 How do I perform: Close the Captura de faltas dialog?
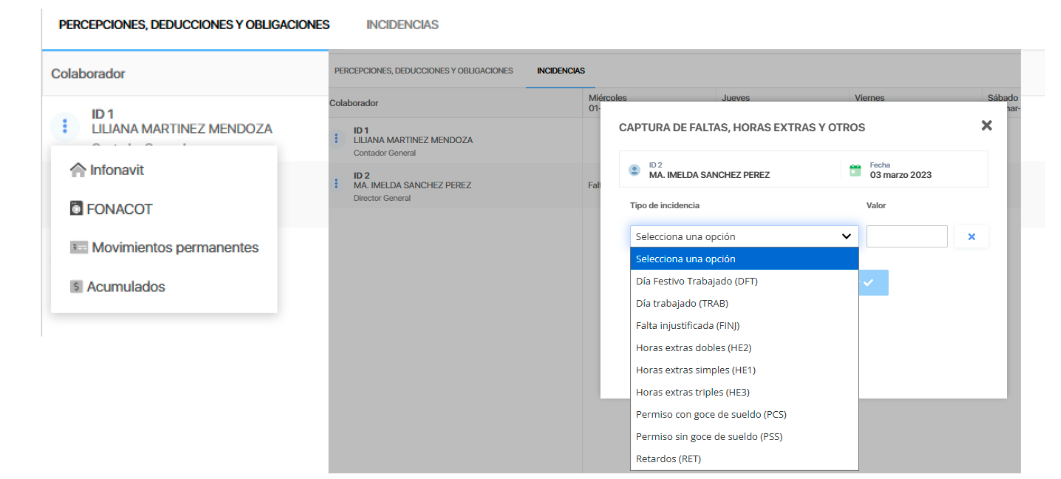point(986,126)
